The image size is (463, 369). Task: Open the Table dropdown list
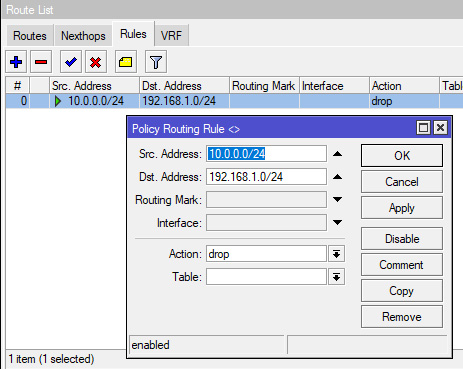tap(336, 277)
